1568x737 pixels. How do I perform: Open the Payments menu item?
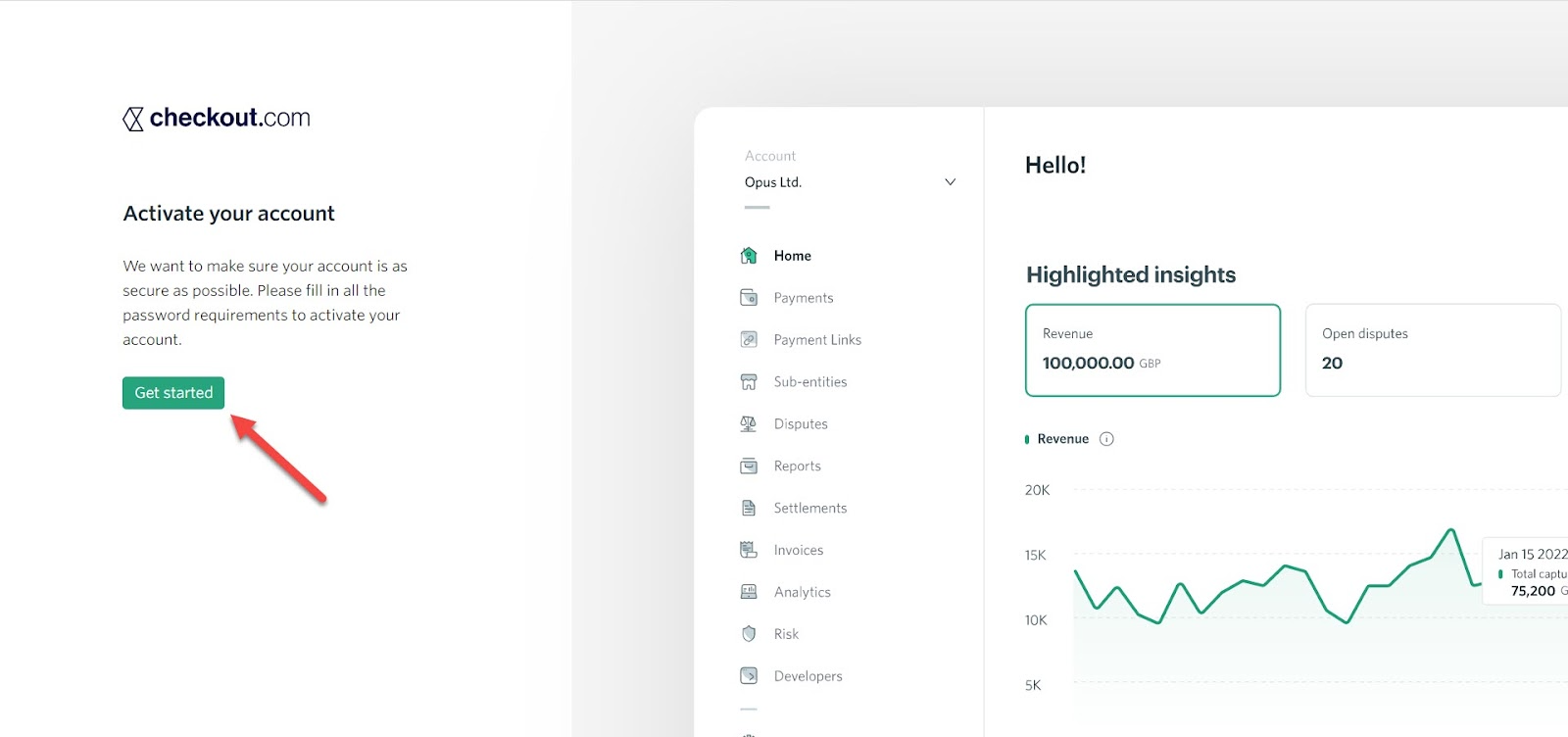click(x=803, y=298)
